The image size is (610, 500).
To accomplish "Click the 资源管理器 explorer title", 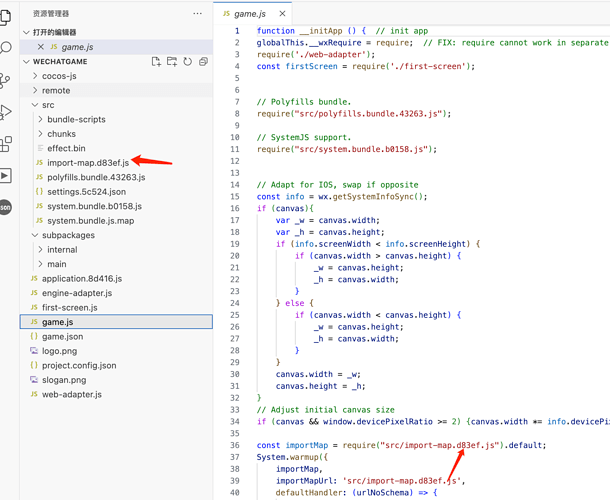I will (51, 14).
